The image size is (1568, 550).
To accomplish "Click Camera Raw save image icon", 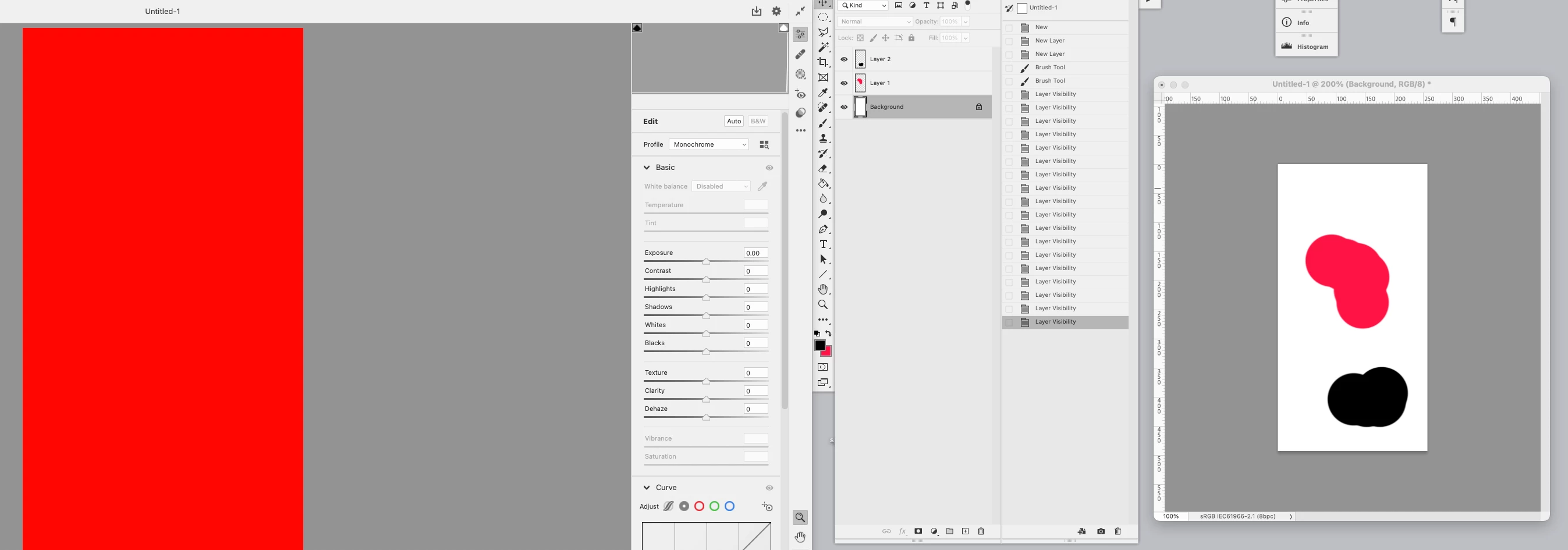I will 756,11.
